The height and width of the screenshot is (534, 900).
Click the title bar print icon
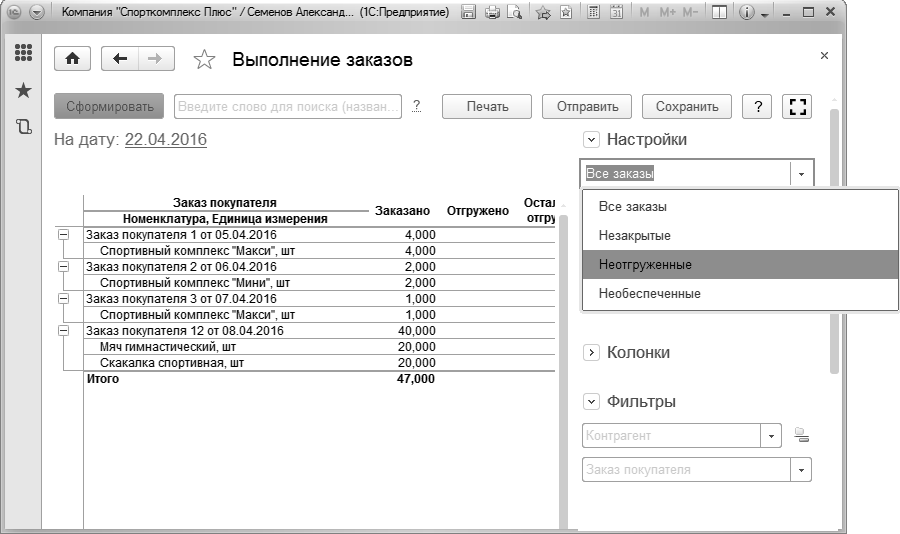[492, 13]
